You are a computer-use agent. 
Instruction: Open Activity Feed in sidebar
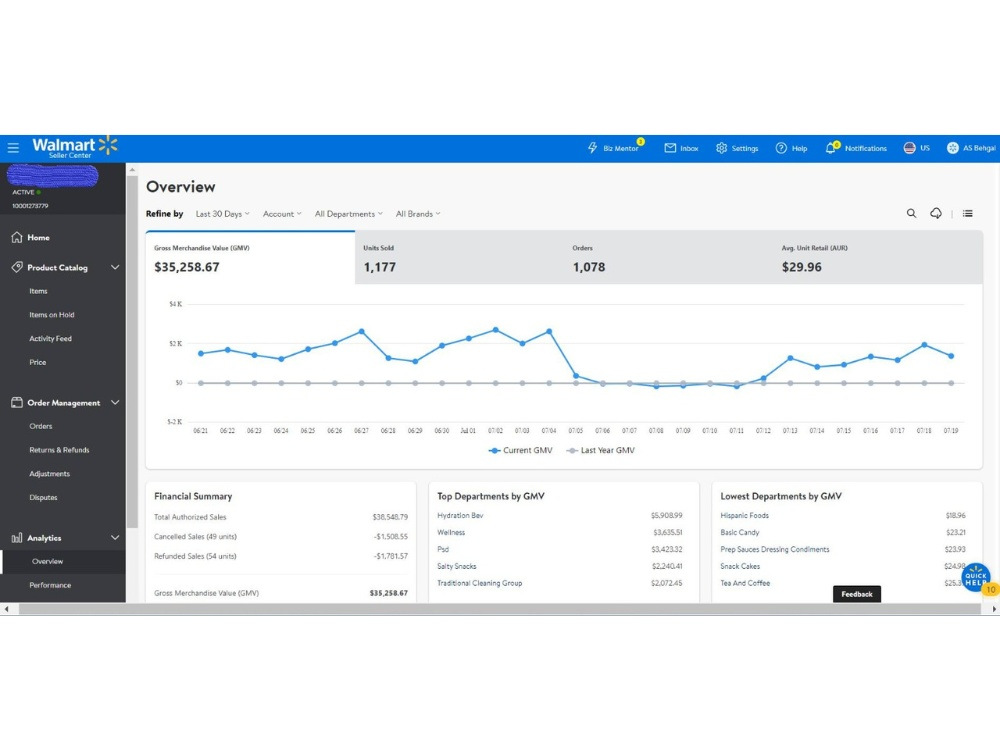coord(50,339)
